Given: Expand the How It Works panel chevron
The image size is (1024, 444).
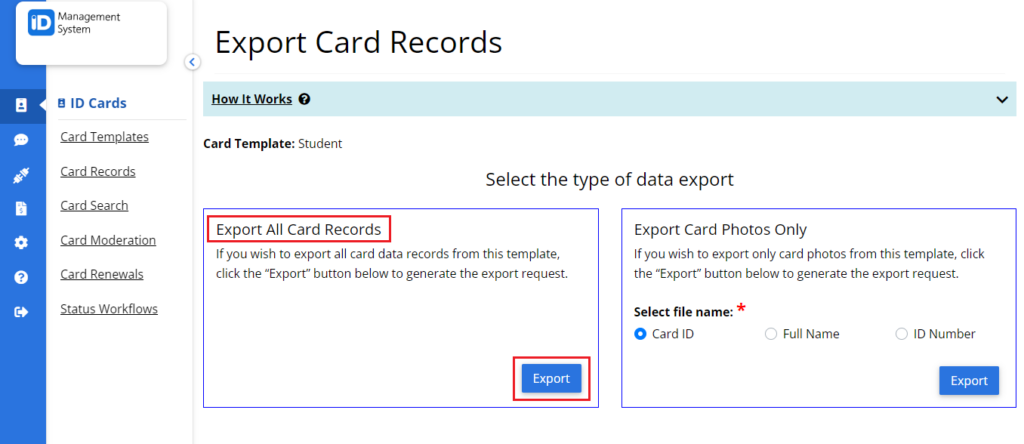Looking at the screenshot, I should [1002, 100].
